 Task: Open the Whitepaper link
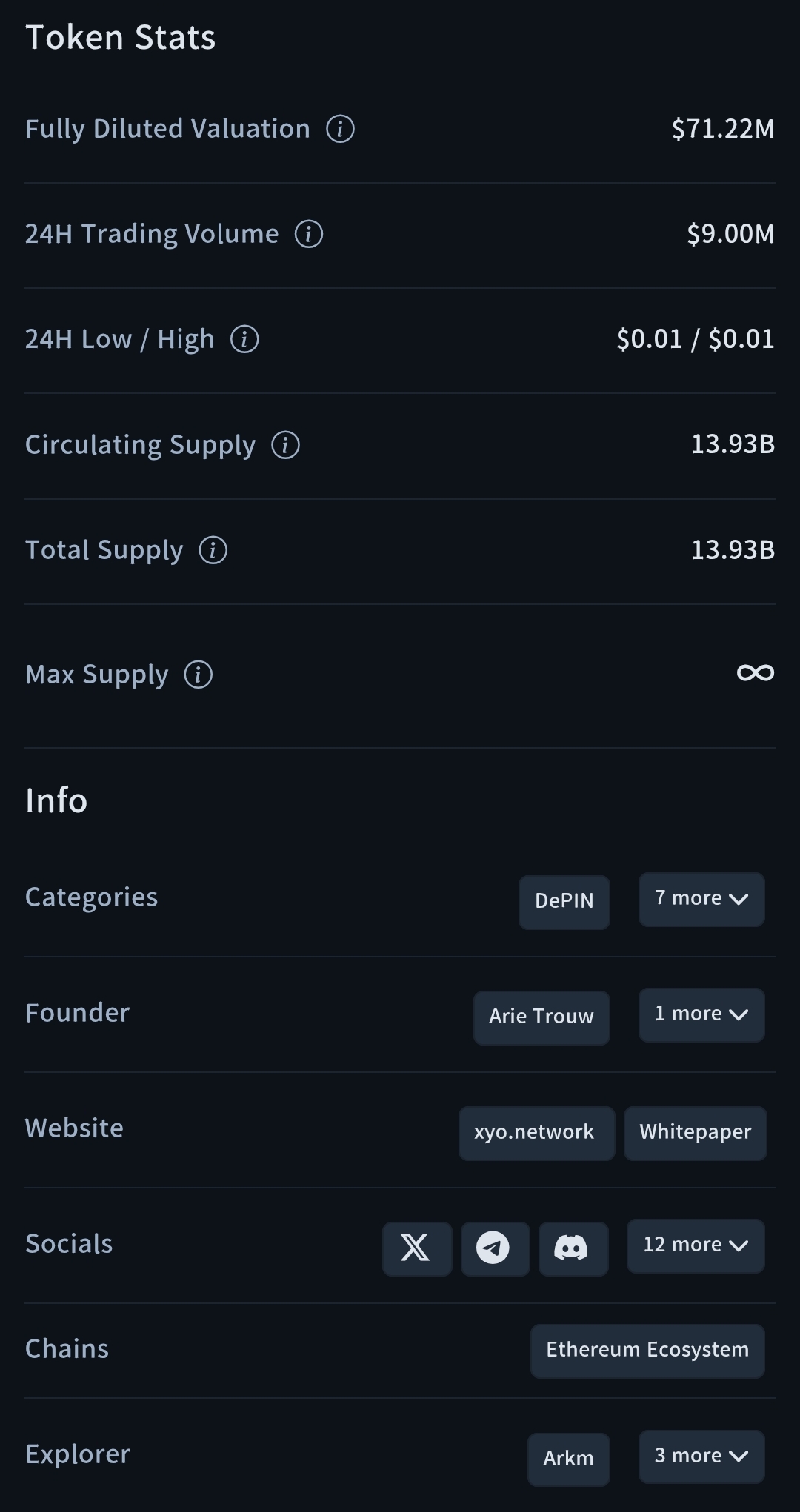tap(695, 1133)
